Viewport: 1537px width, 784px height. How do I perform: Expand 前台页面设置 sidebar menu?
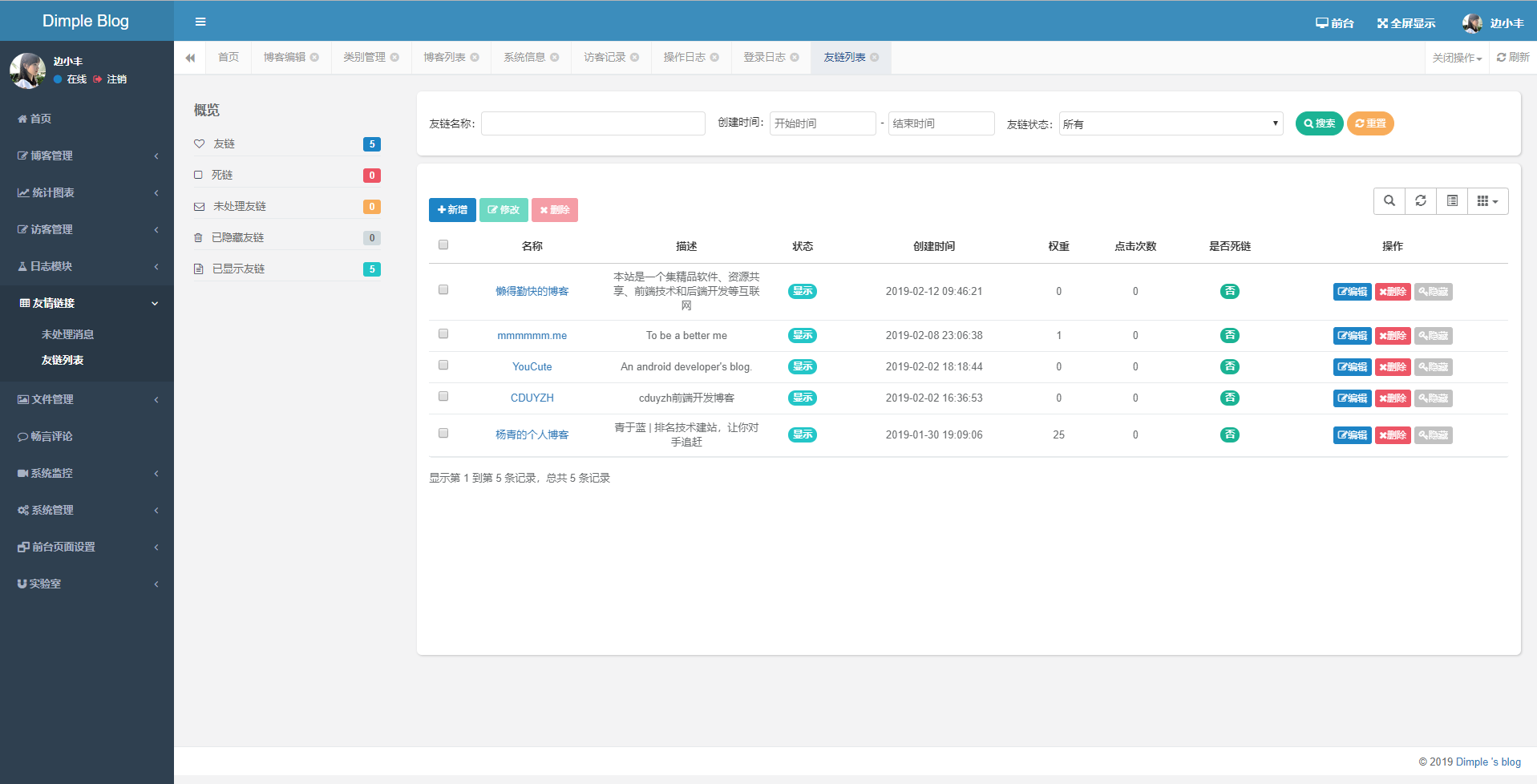[x=87, y=547]
